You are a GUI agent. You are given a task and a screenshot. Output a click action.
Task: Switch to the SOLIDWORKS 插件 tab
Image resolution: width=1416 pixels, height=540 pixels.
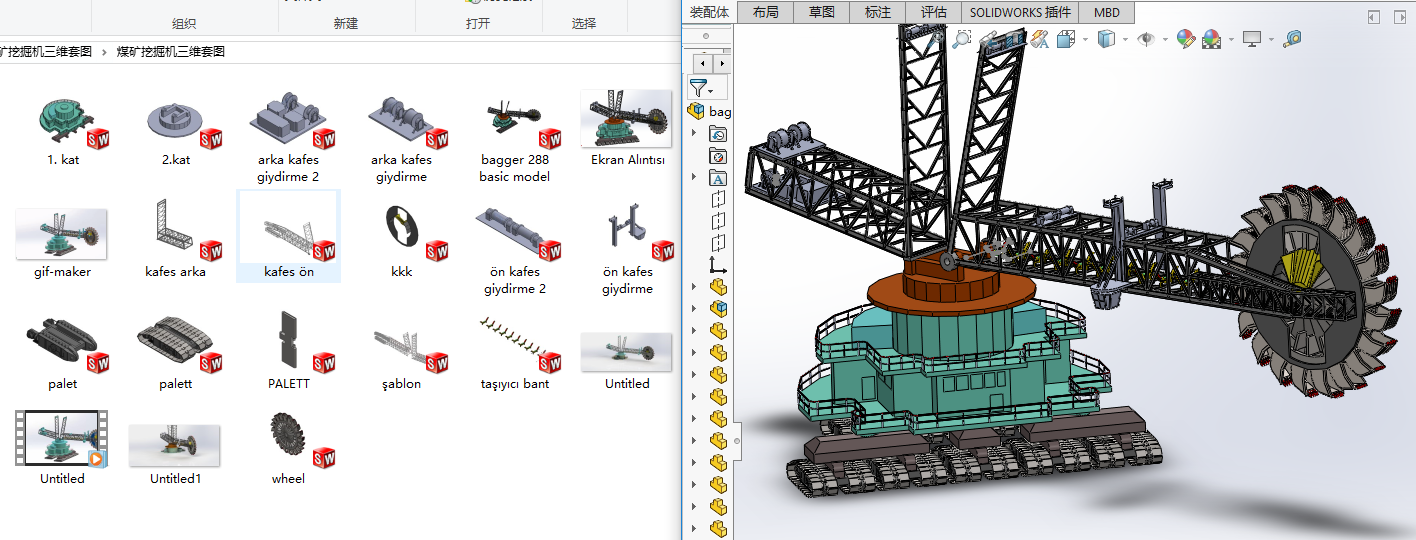[x=1020, y=12]
